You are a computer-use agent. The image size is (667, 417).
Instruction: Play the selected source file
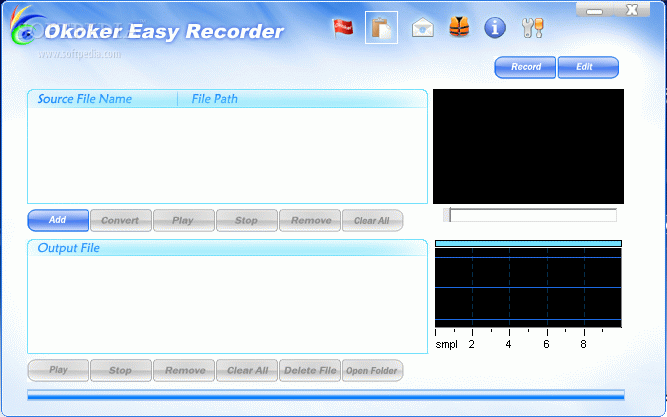184,220
